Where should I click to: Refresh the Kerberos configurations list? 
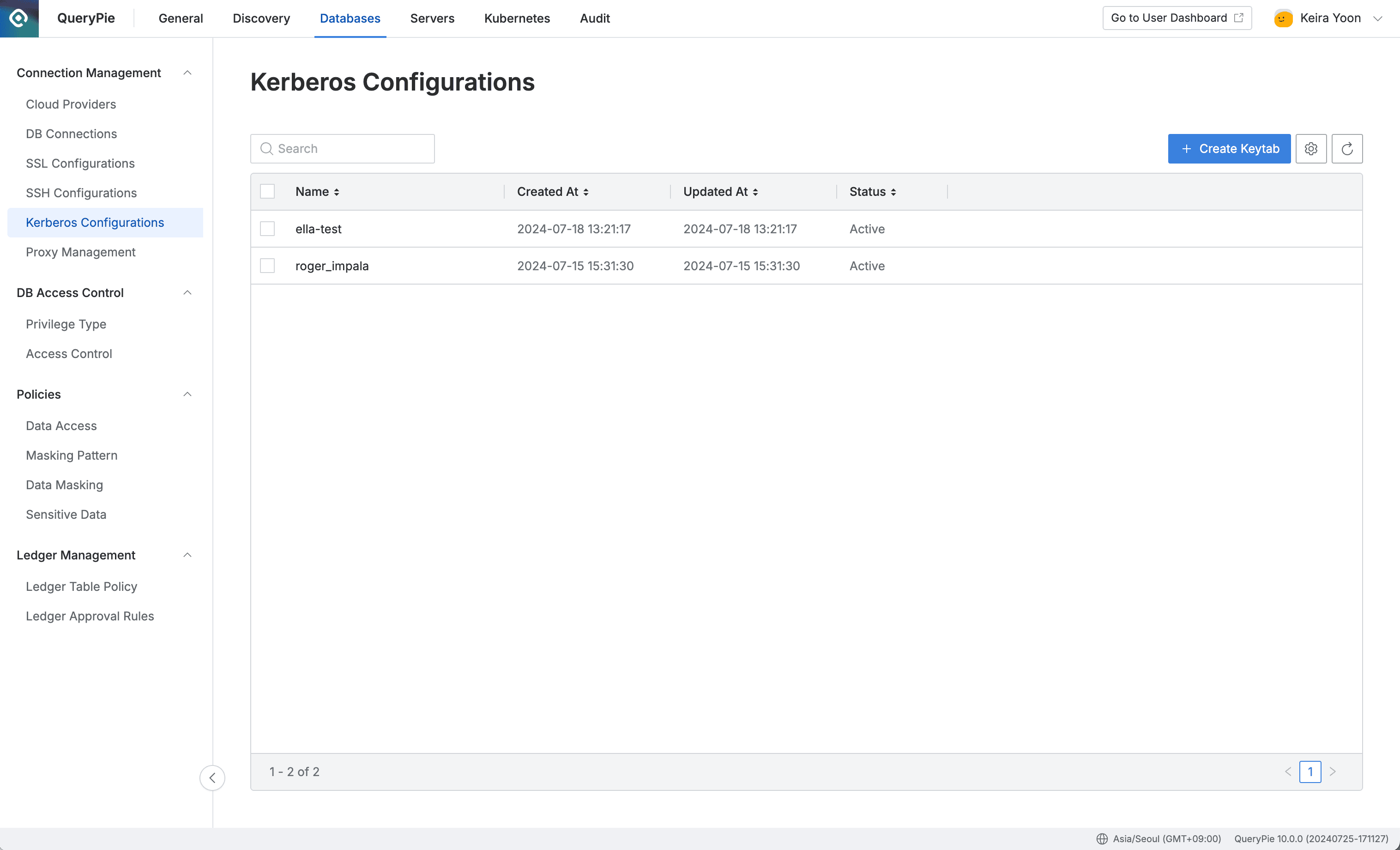coord(1347,148)
